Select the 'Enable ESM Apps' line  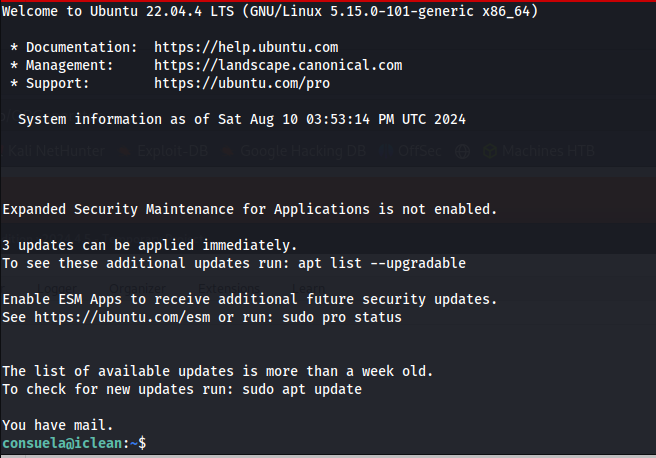(x=250, y=299)
